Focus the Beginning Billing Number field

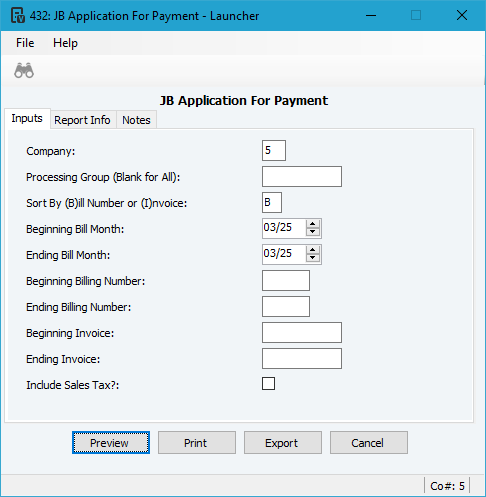[x=286, y=280]
